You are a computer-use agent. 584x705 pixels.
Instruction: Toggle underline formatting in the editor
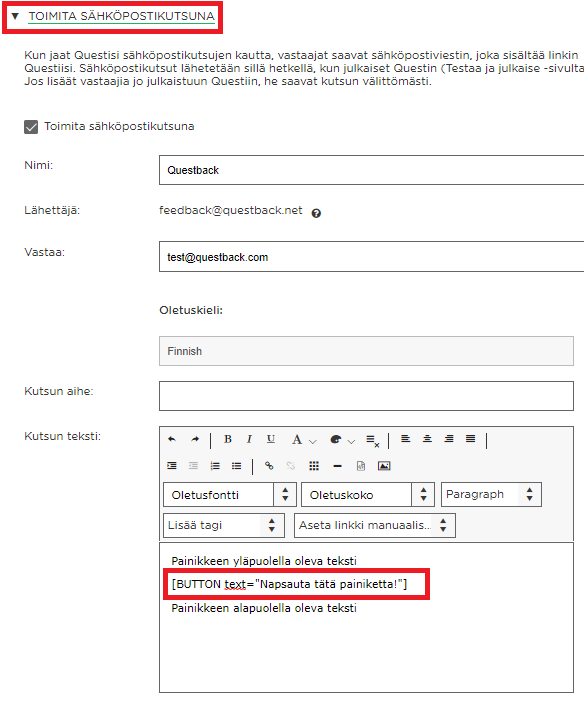tap(271, 439)
